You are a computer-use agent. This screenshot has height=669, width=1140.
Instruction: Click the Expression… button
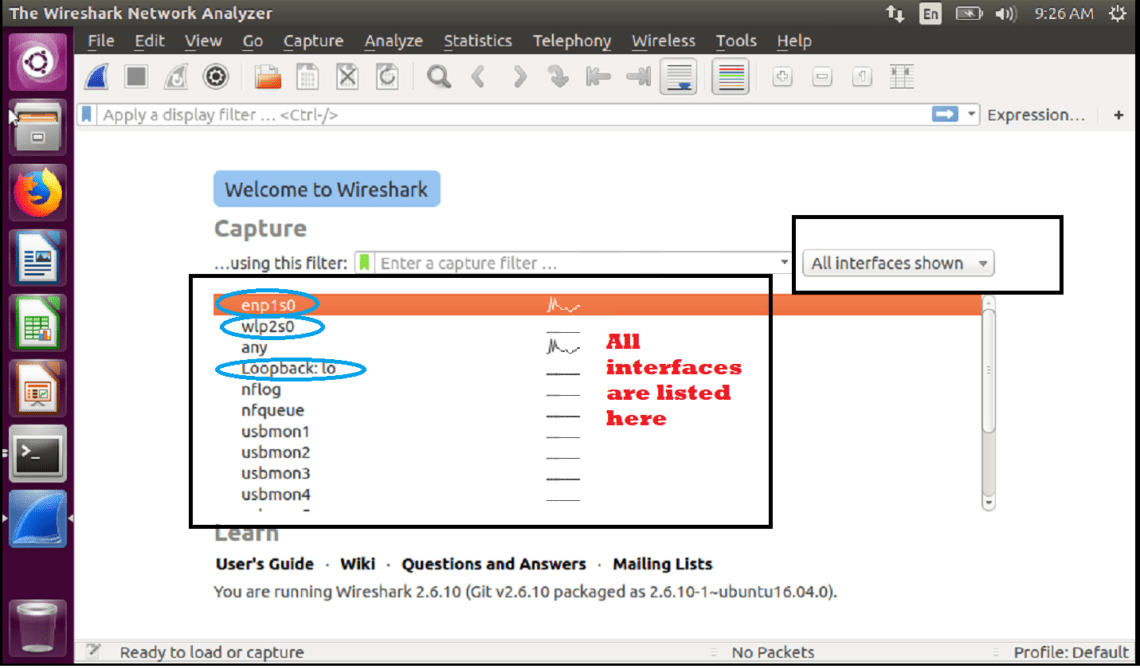pos(1036,115)
